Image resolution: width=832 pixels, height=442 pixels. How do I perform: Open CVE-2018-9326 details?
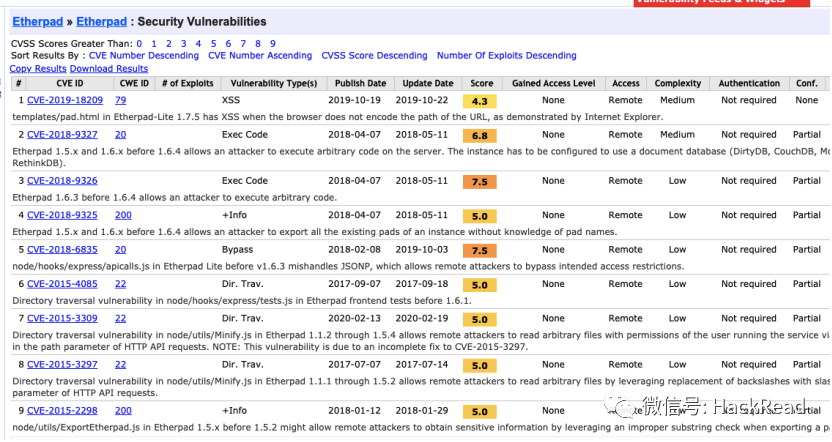point(62,181)
